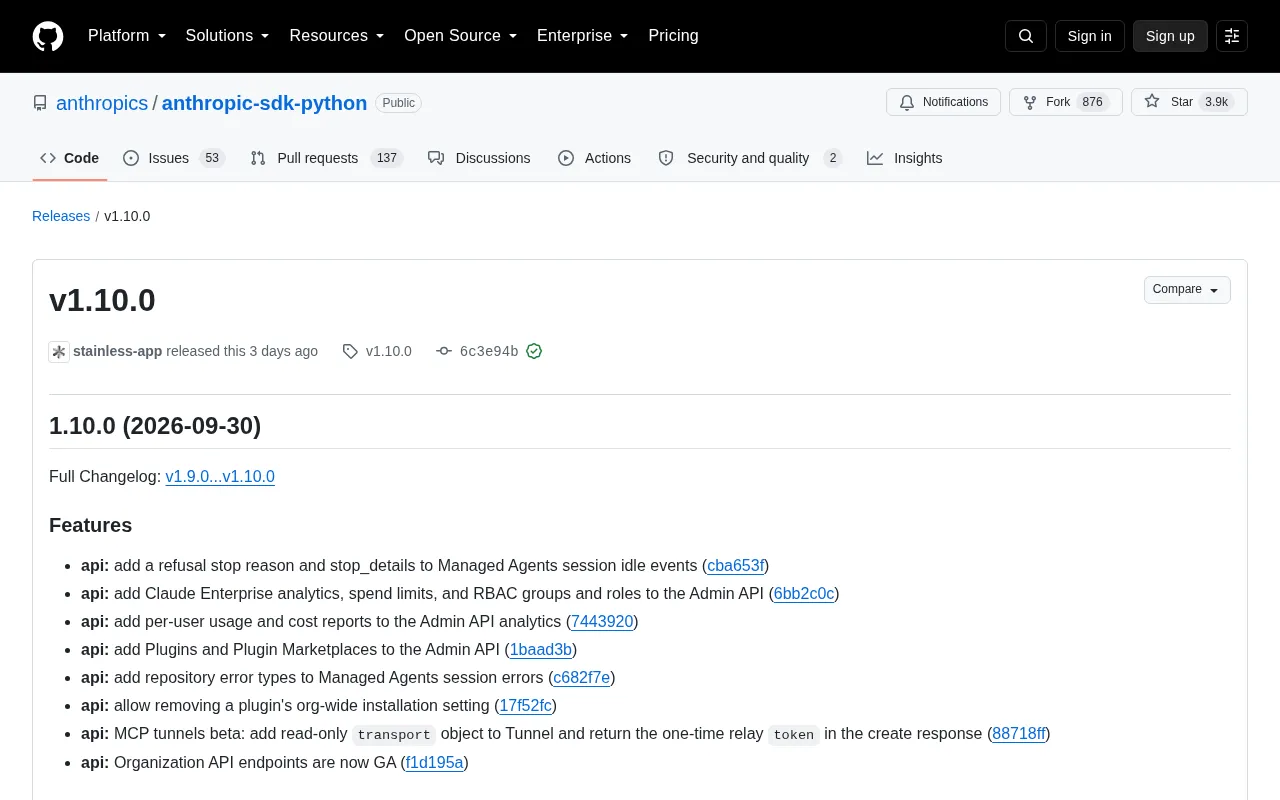Viewport: 1280px width, 800px height.
Task: Click the Notifications button
Action: point(943,102)
